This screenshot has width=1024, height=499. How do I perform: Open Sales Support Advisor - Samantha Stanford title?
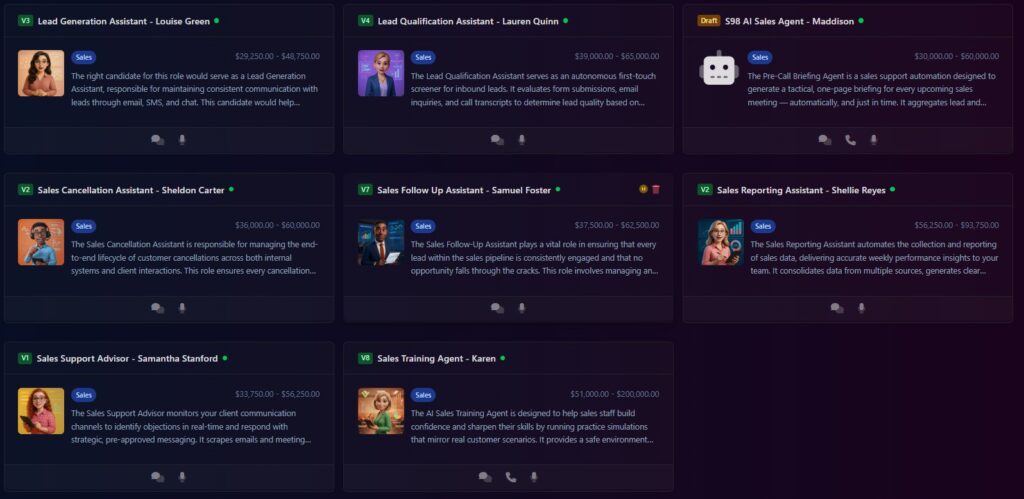(x=127, y=359)
